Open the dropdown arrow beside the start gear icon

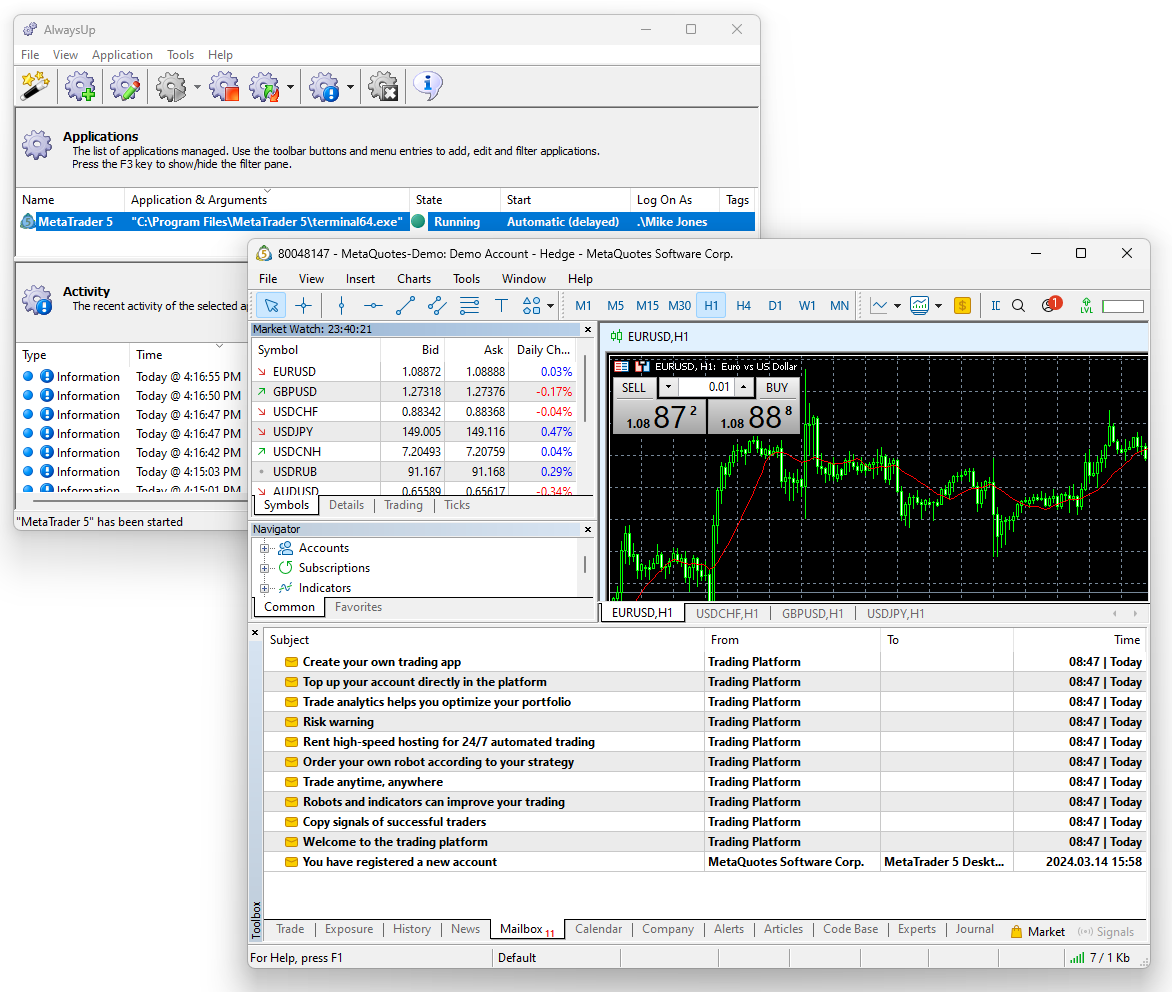(x=197, y=87)
